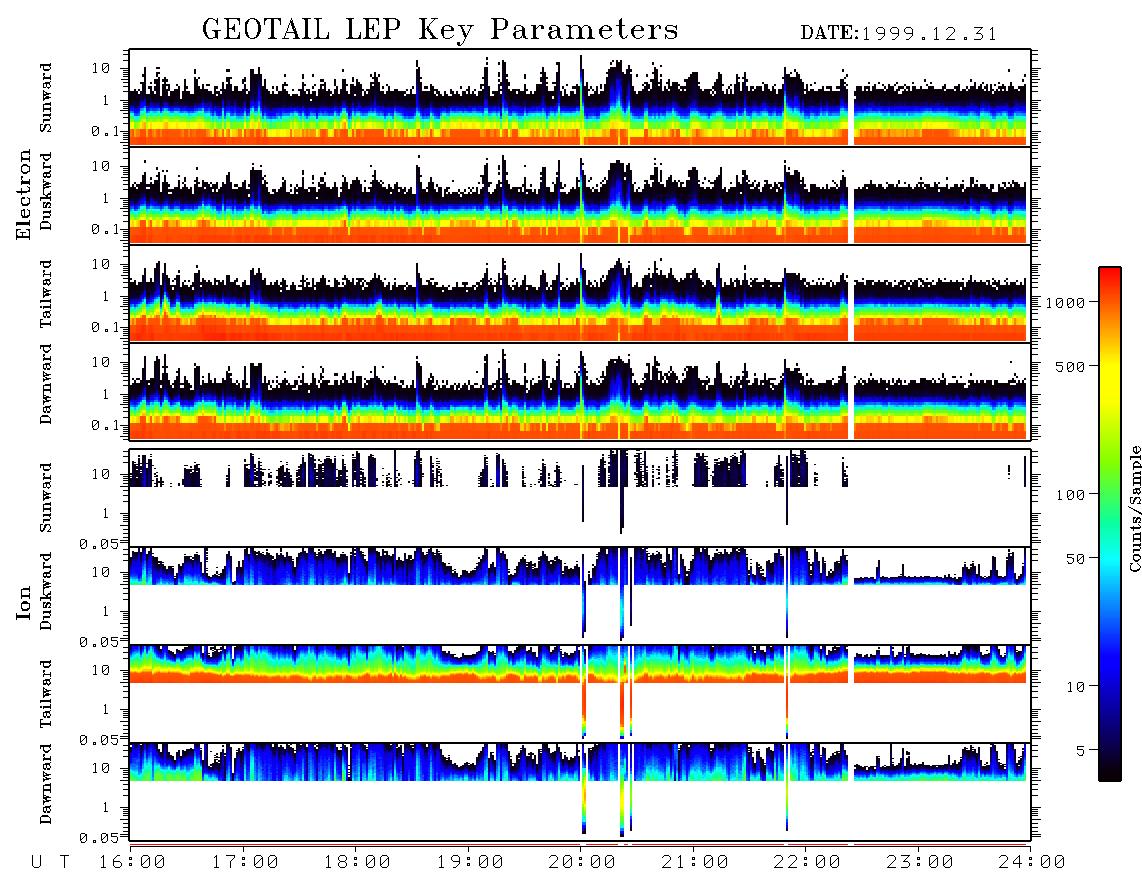Viewport: 1142px width, 880px height.
Task: Click the Ion Sunward spectrogram panel
Action: click(580, 498)
